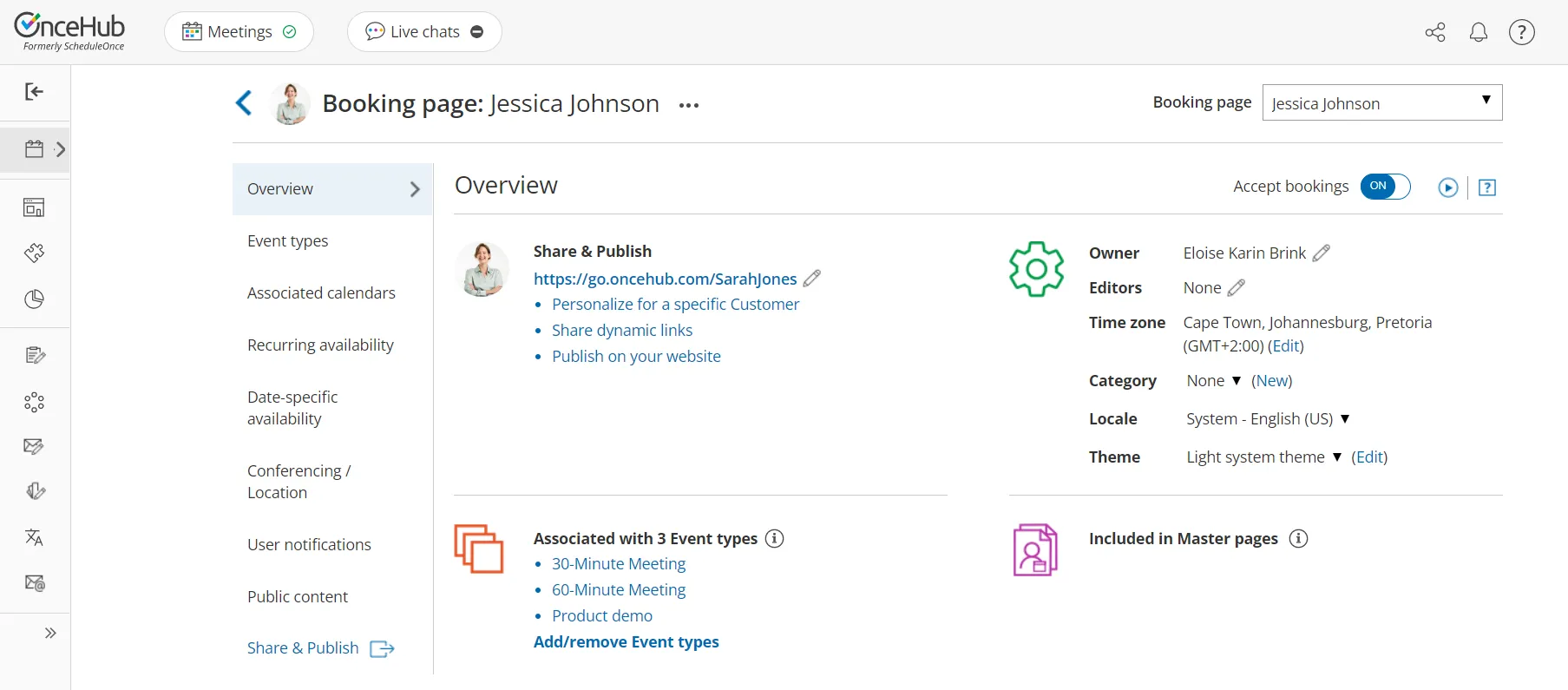Open the go.oncehub.com/SarahJones link
Viewport: 1568px width, 690px height.
coord(665,279)
